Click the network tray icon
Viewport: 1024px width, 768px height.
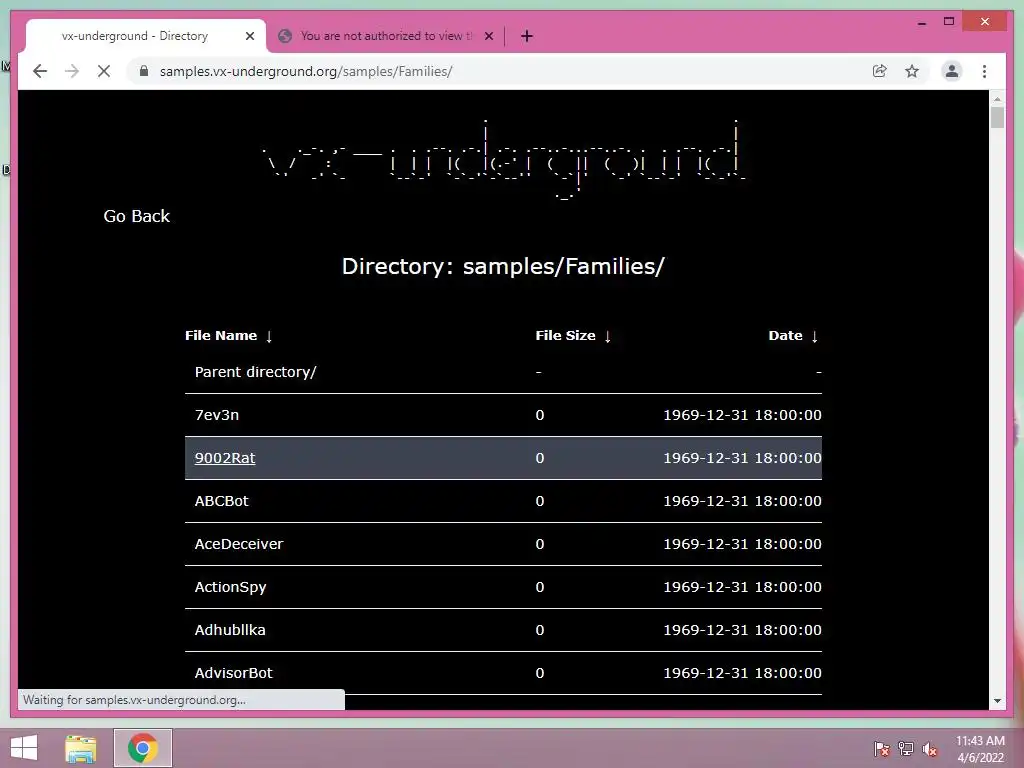point(906,749)
